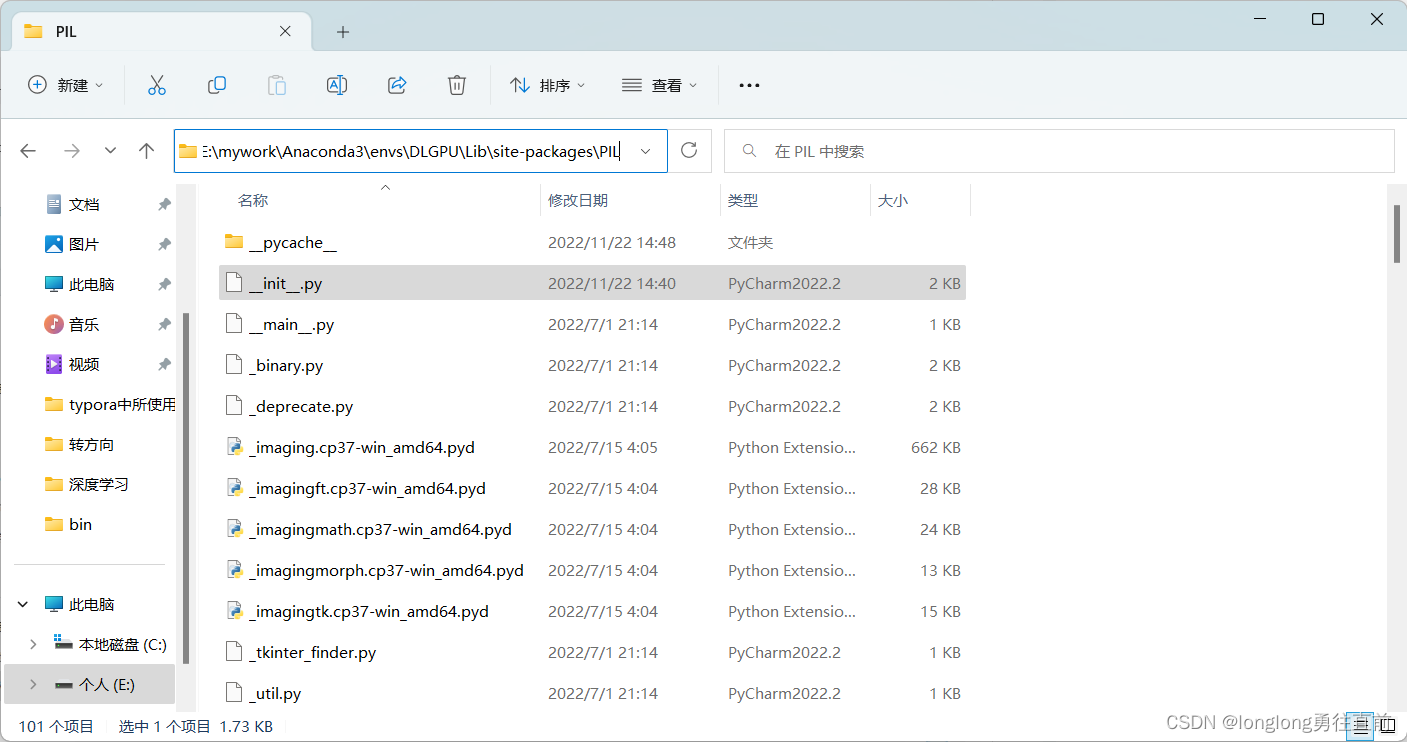The image size is (1407, 742).
Task: Expand the address bar history dropdown
Action: click(646, 151)
